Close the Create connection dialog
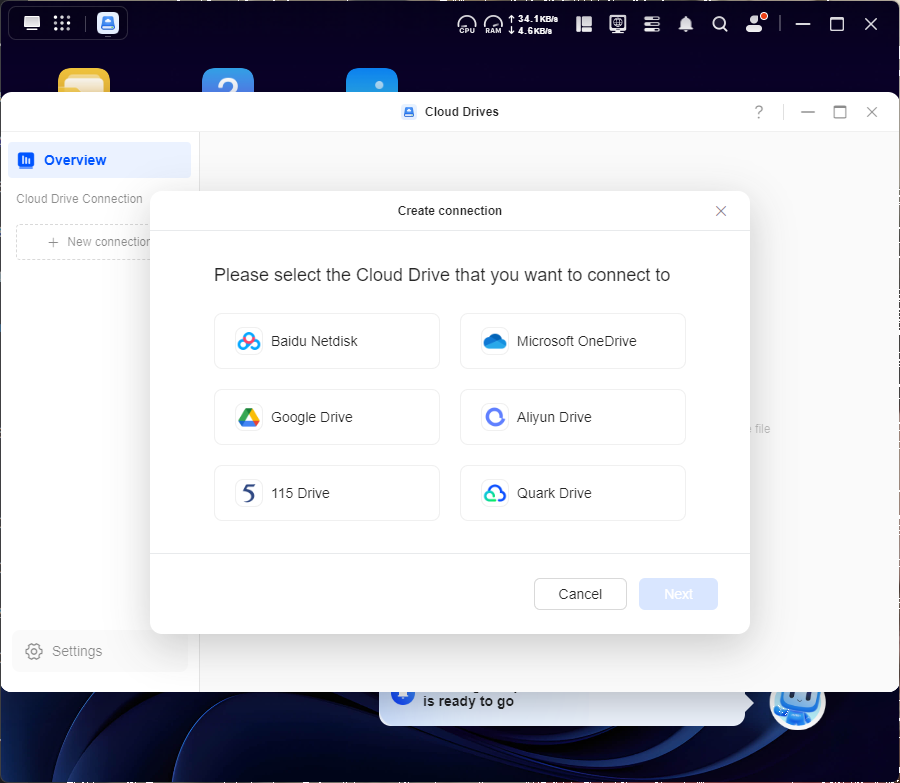The width and height of the screenshot is (900, 783). click(x=721, y=211)
